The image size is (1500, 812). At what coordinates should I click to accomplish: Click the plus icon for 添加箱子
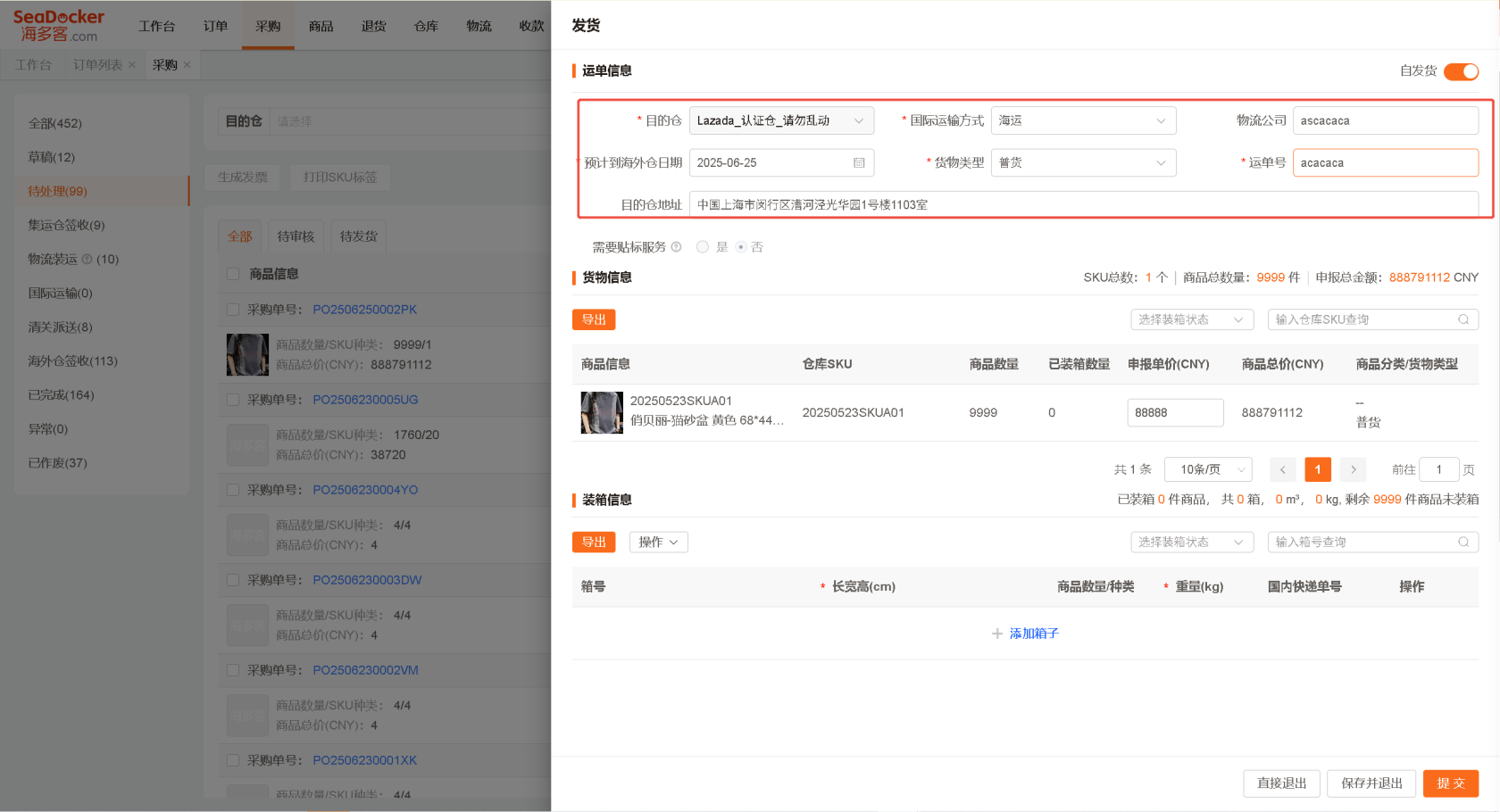coord(997,634)
